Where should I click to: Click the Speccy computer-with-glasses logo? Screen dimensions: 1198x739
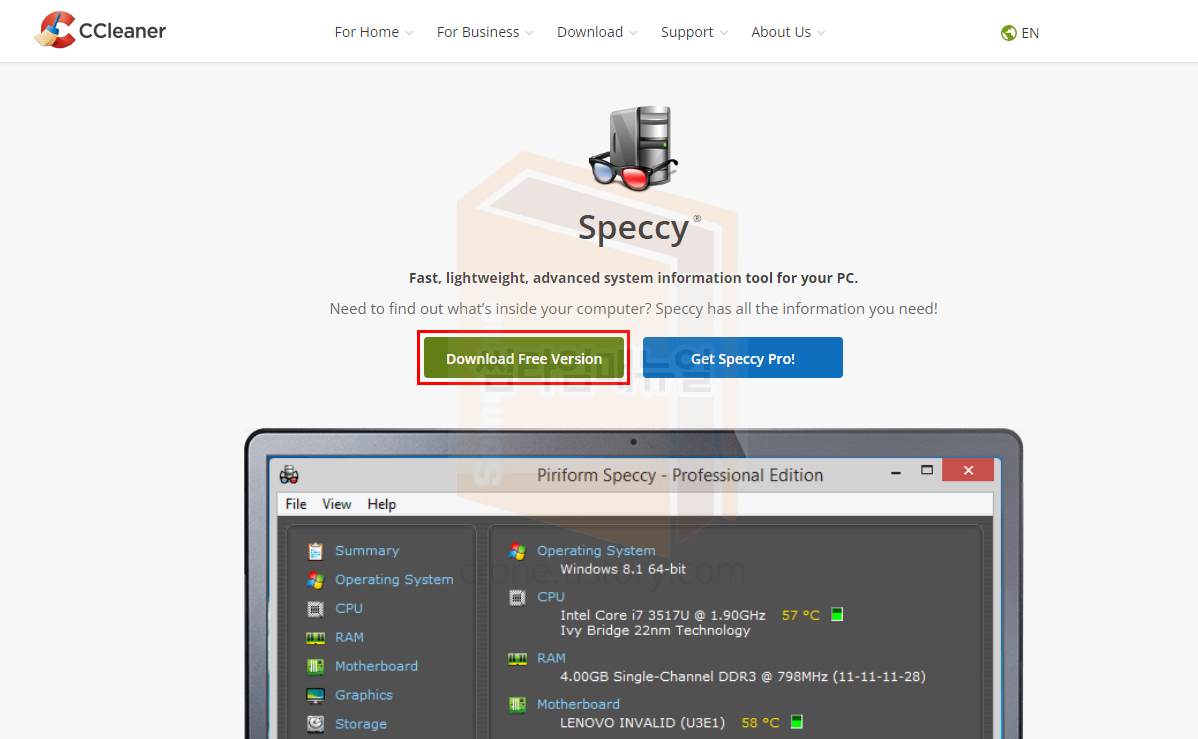(x=633, y=147)
